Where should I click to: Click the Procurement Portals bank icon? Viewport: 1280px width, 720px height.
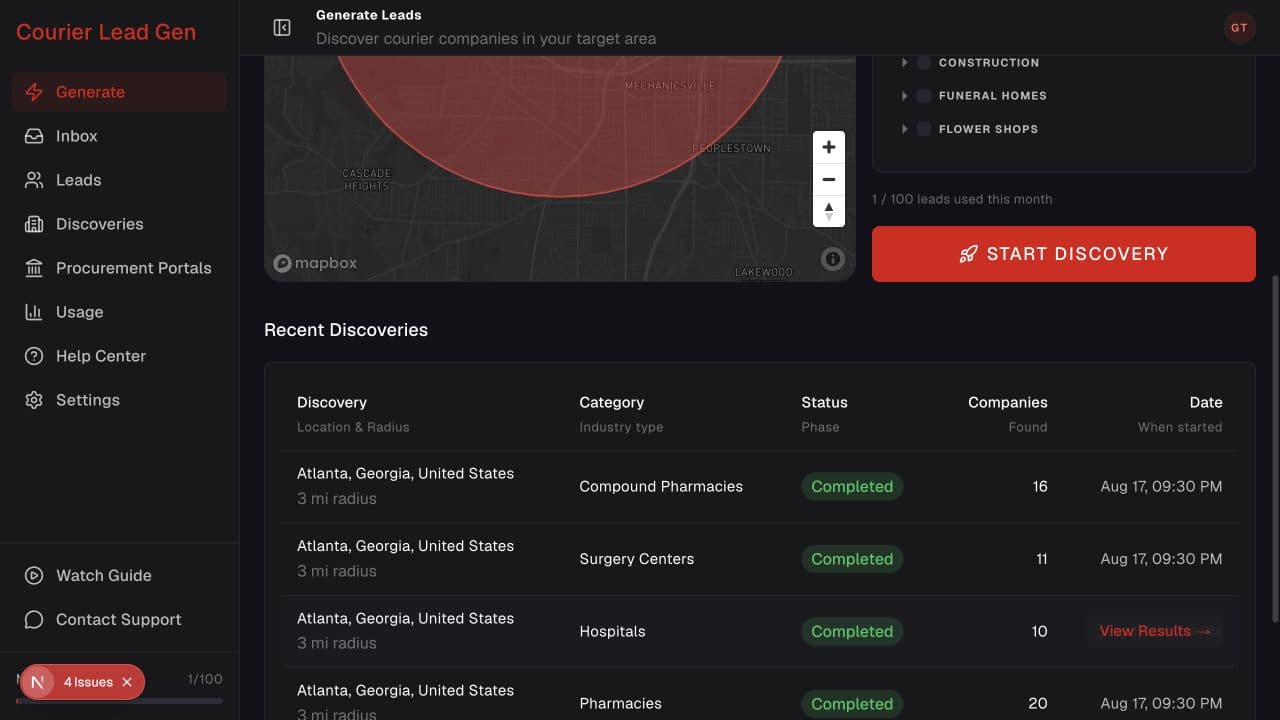tap(34, 268)
